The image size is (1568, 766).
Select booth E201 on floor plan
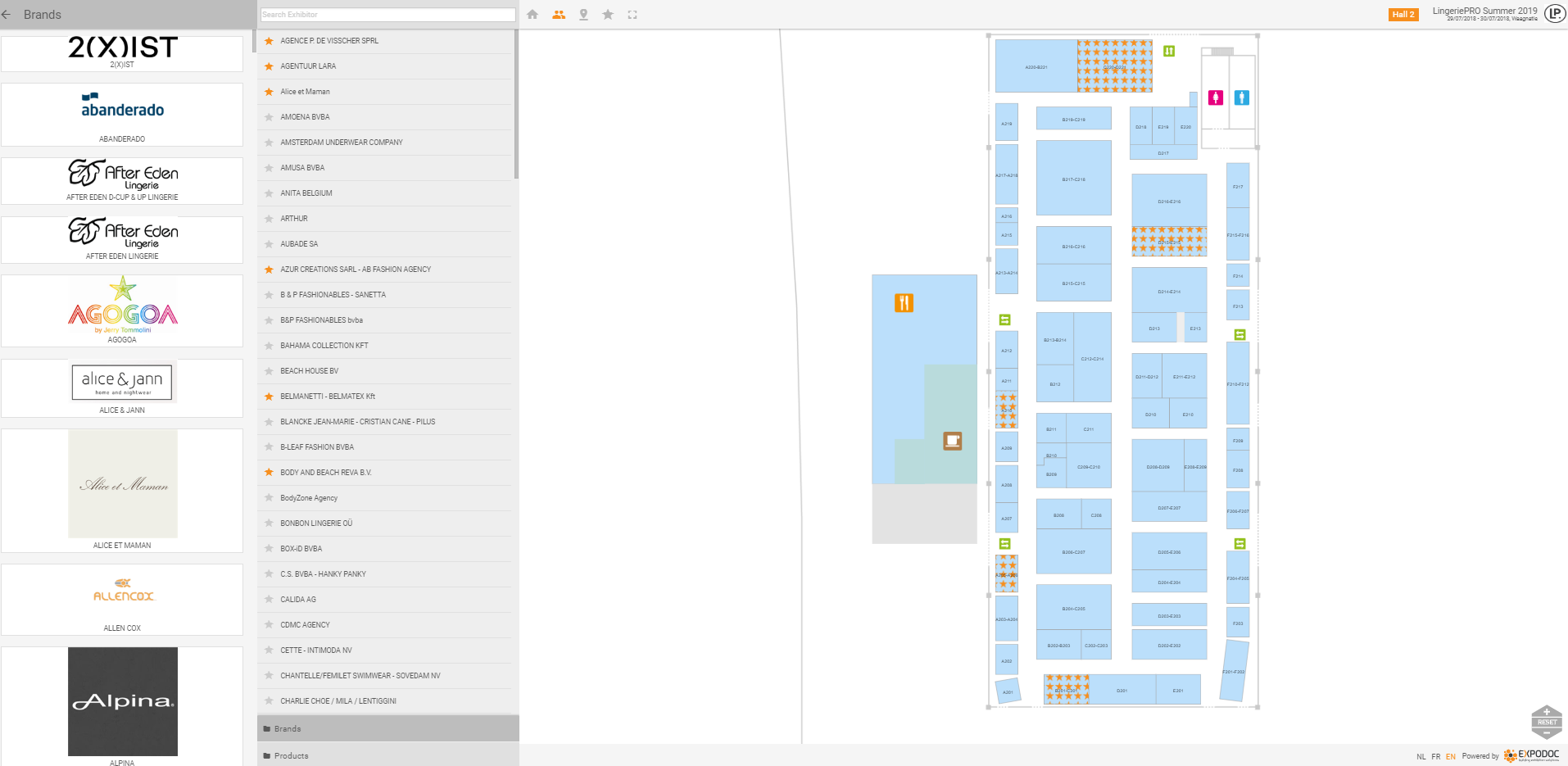[x=1178, y=690]
